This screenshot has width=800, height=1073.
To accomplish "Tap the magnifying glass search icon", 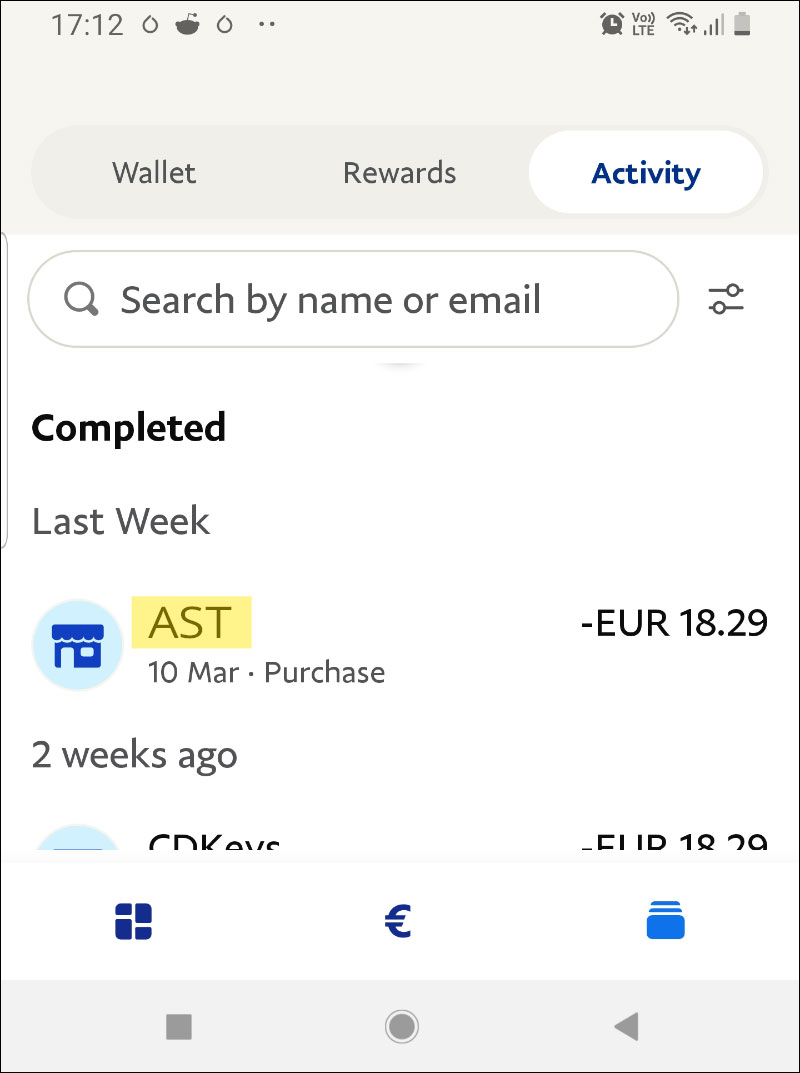I will tap(82, 299).
